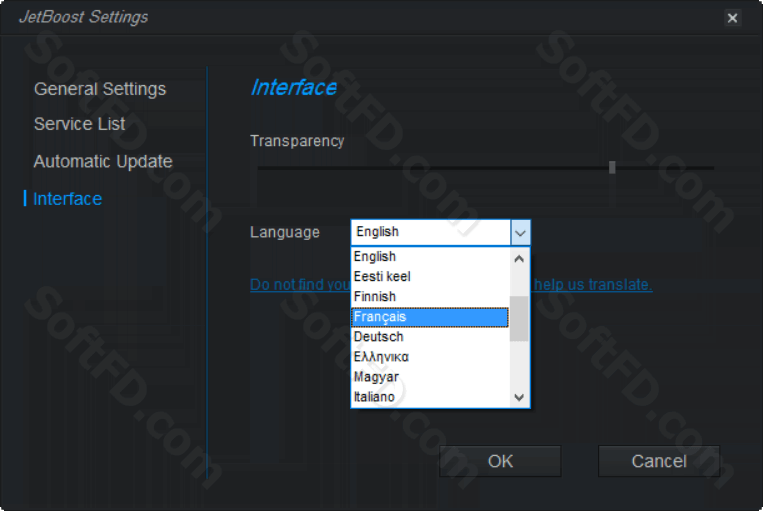Click the Language combo box field showing English

(431, 232)
